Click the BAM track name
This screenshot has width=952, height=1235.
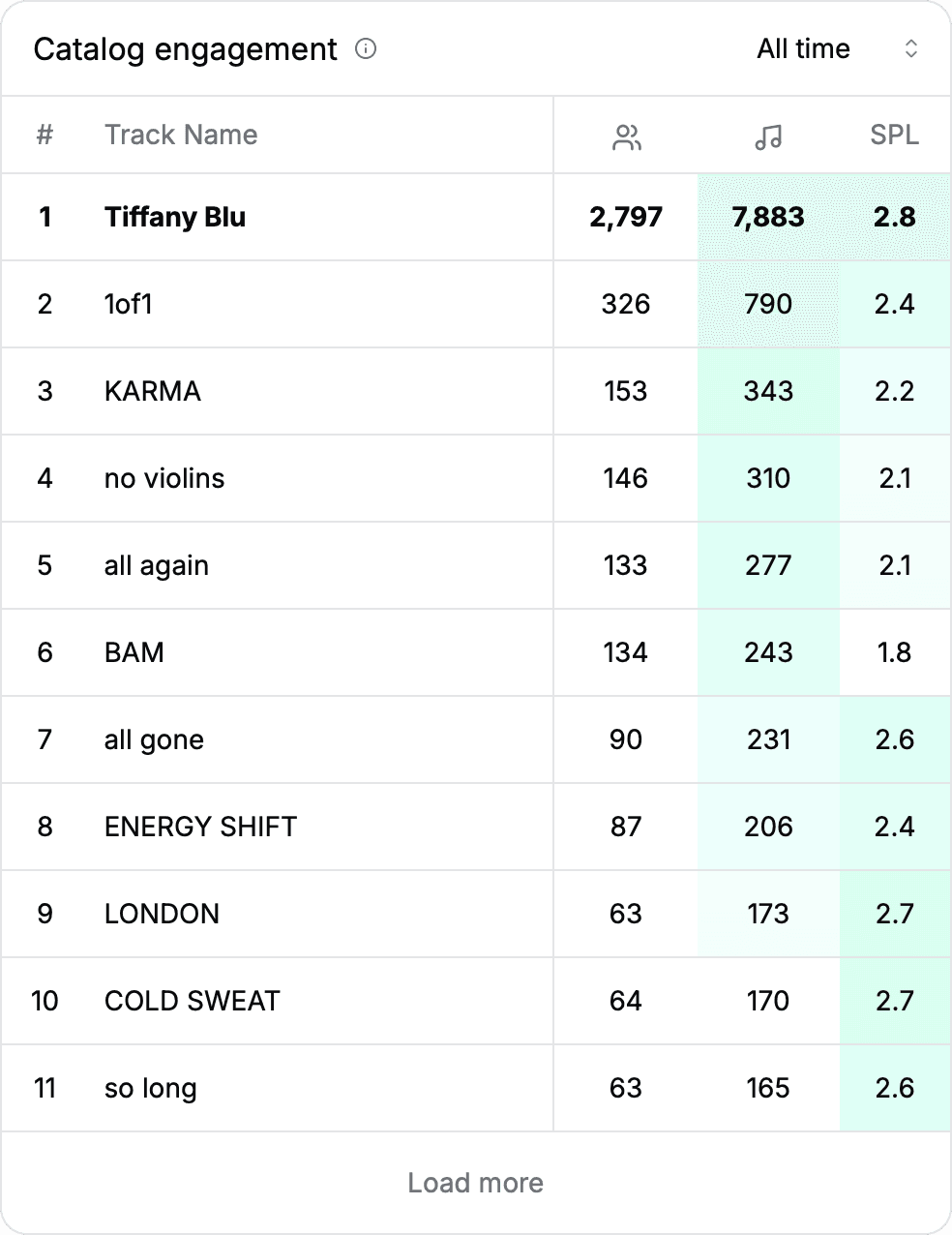click(134, 652)
